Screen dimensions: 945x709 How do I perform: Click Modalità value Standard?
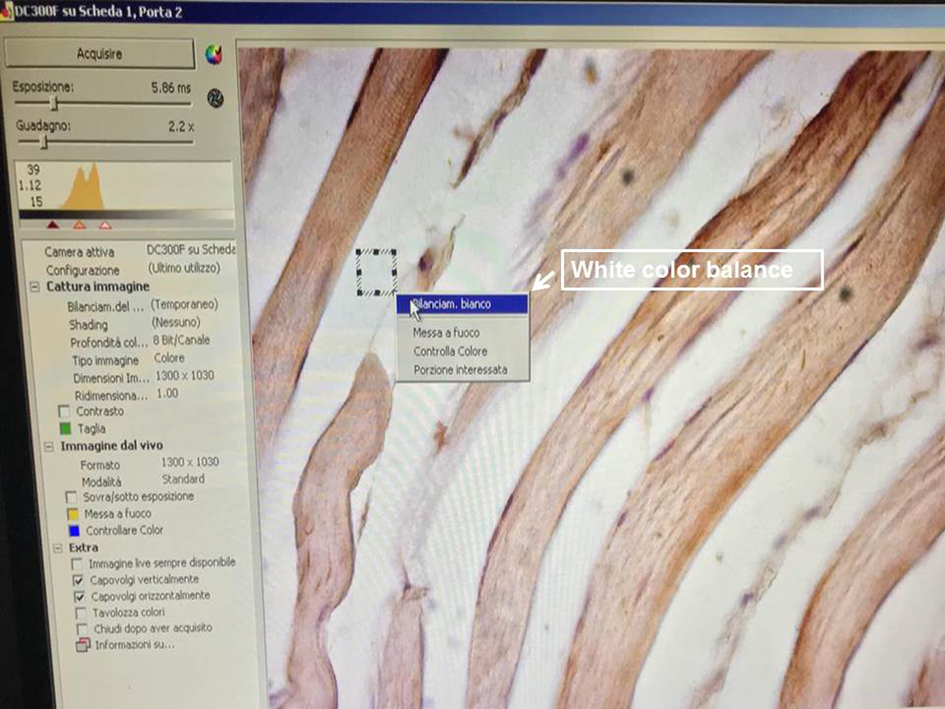coord(183,479)
